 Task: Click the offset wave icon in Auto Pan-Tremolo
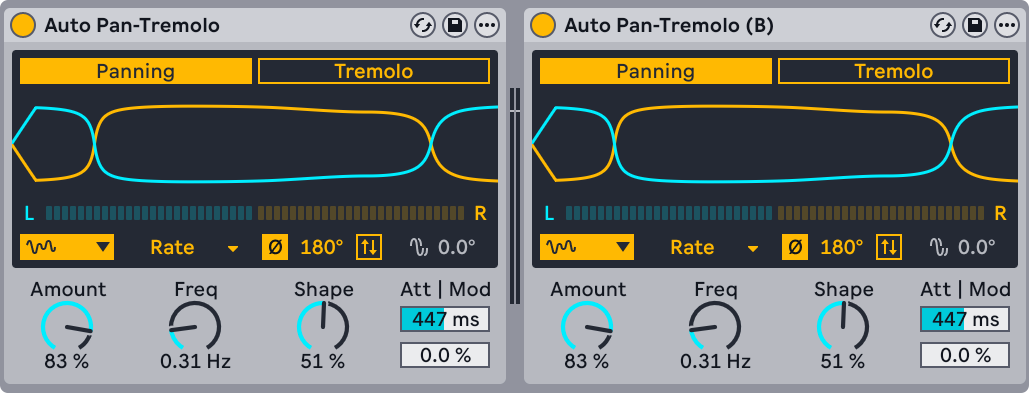(x=419, y=247)
